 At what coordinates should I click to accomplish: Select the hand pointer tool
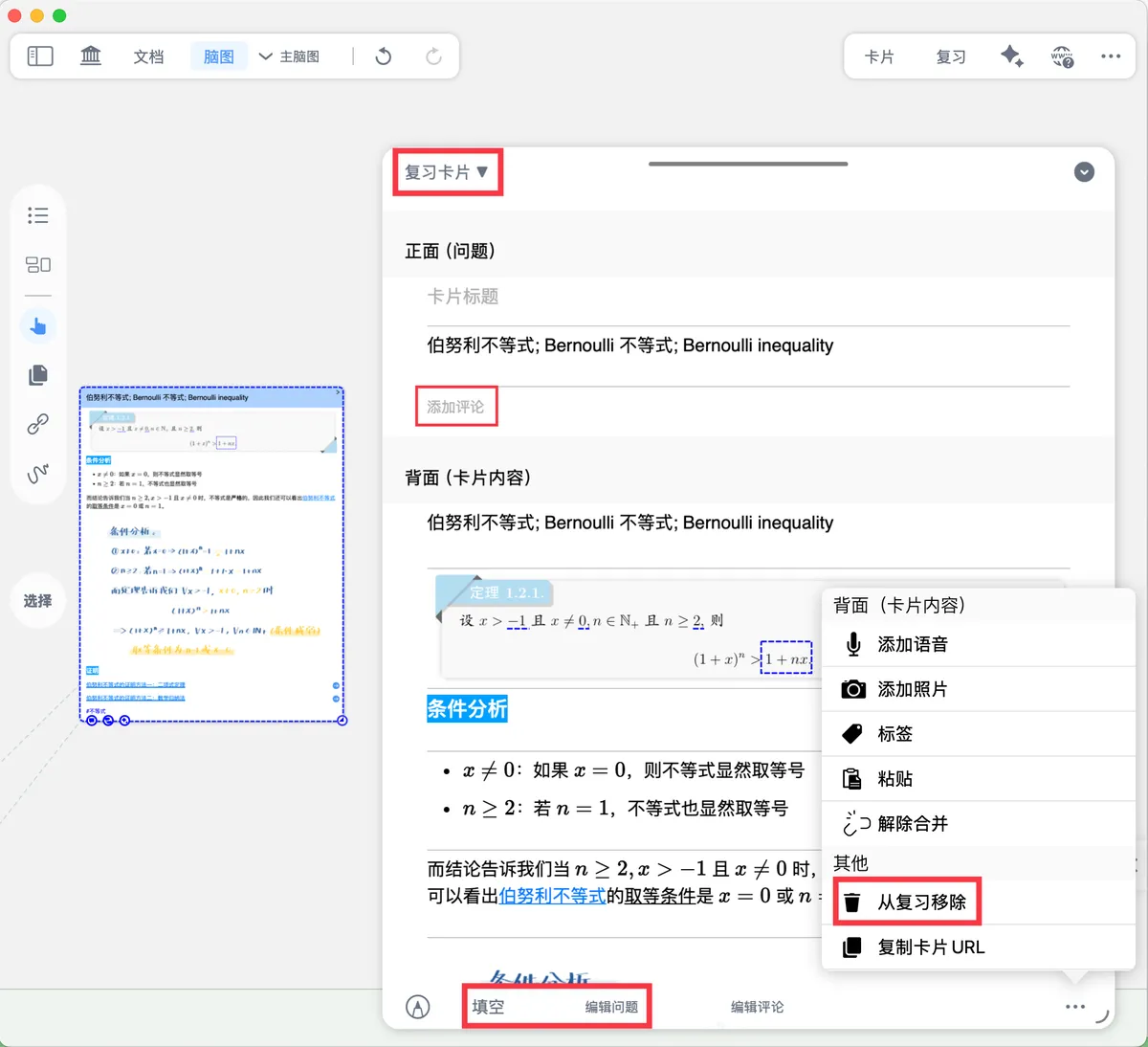point(38,326)
